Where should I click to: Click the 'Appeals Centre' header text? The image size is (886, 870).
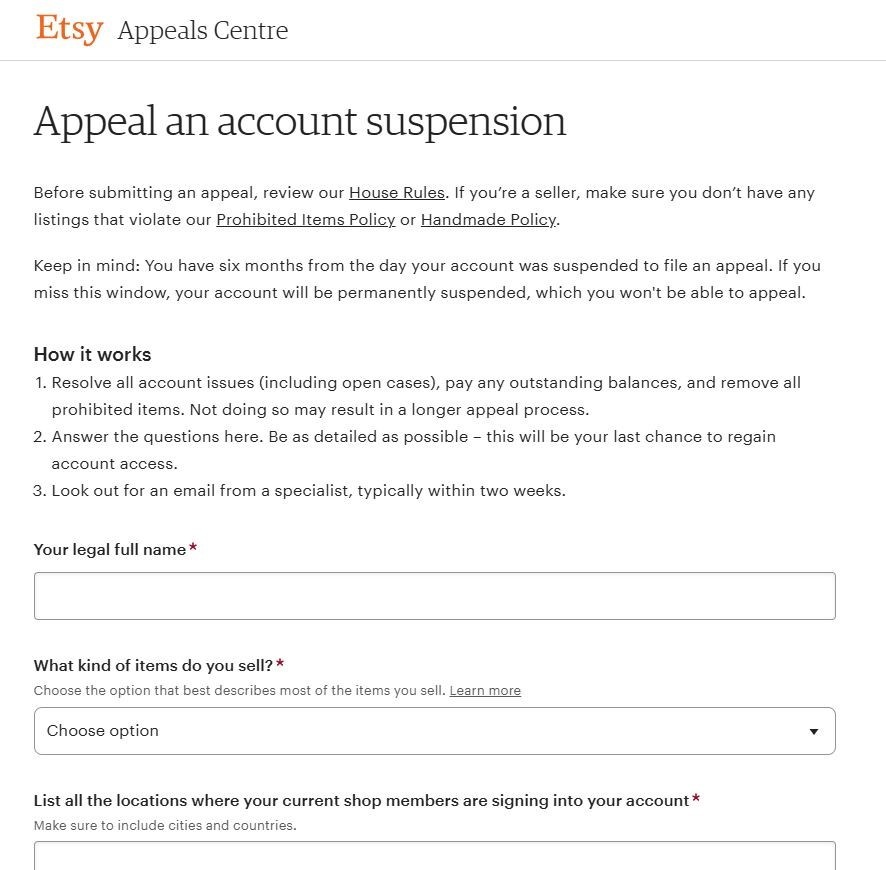pos(202,31)
